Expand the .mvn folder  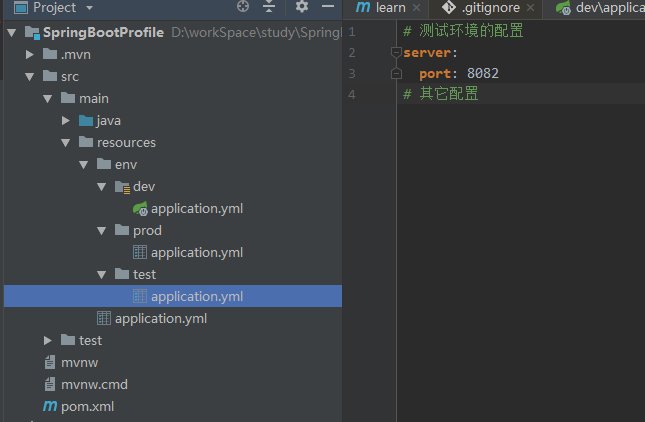(30, 54)
